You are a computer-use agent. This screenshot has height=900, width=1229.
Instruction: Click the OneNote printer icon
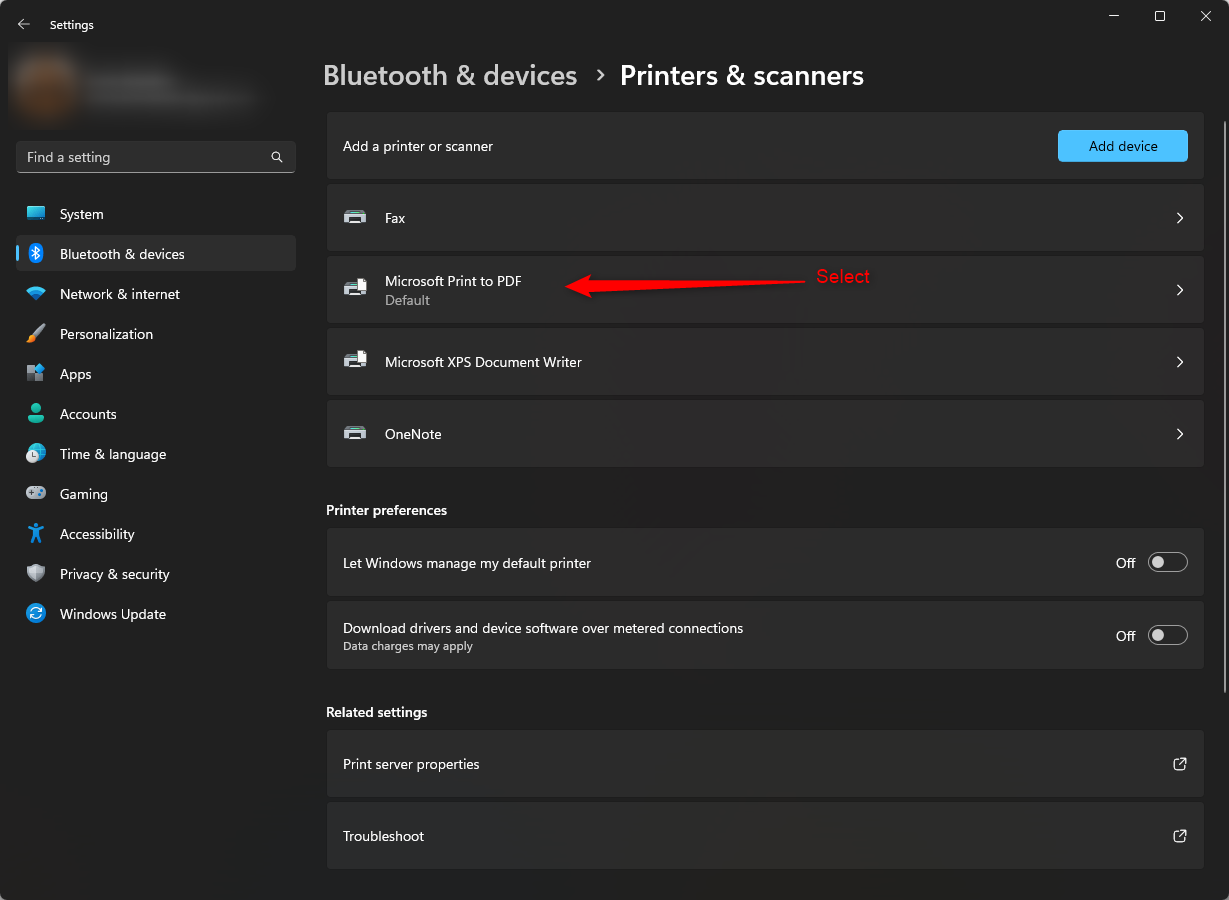(355, 433)
